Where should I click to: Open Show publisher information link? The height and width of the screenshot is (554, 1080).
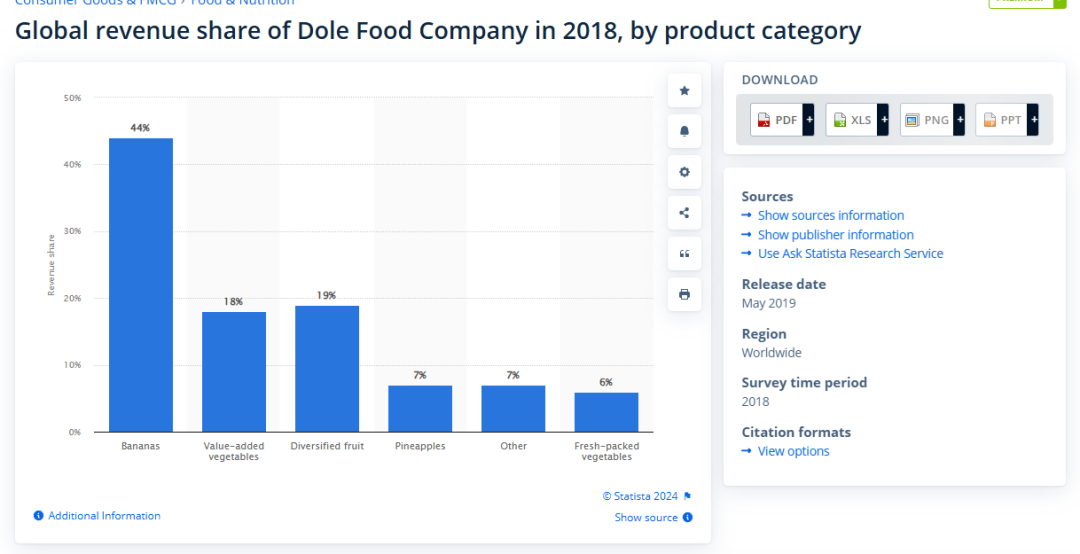[835, 235]
